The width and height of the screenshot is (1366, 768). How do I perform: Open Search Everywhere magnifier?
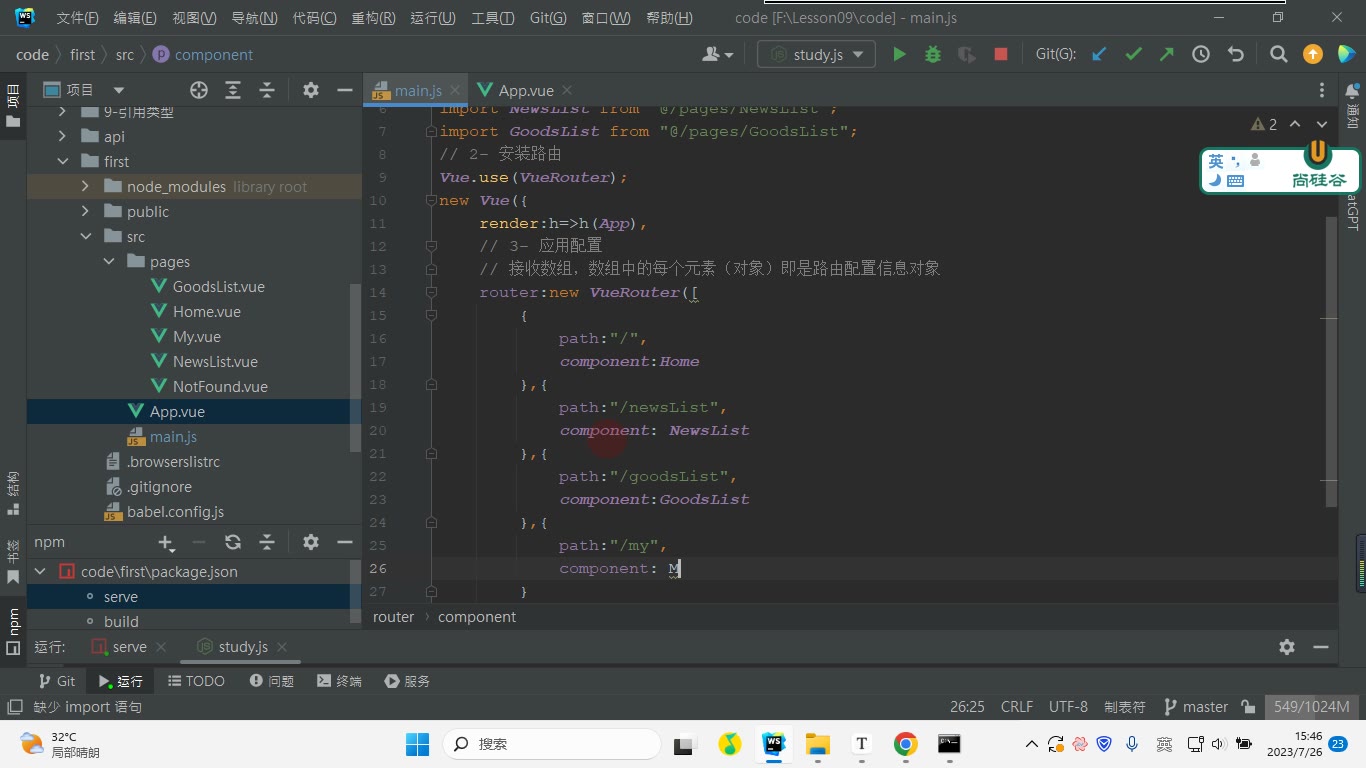point(1278,54)
